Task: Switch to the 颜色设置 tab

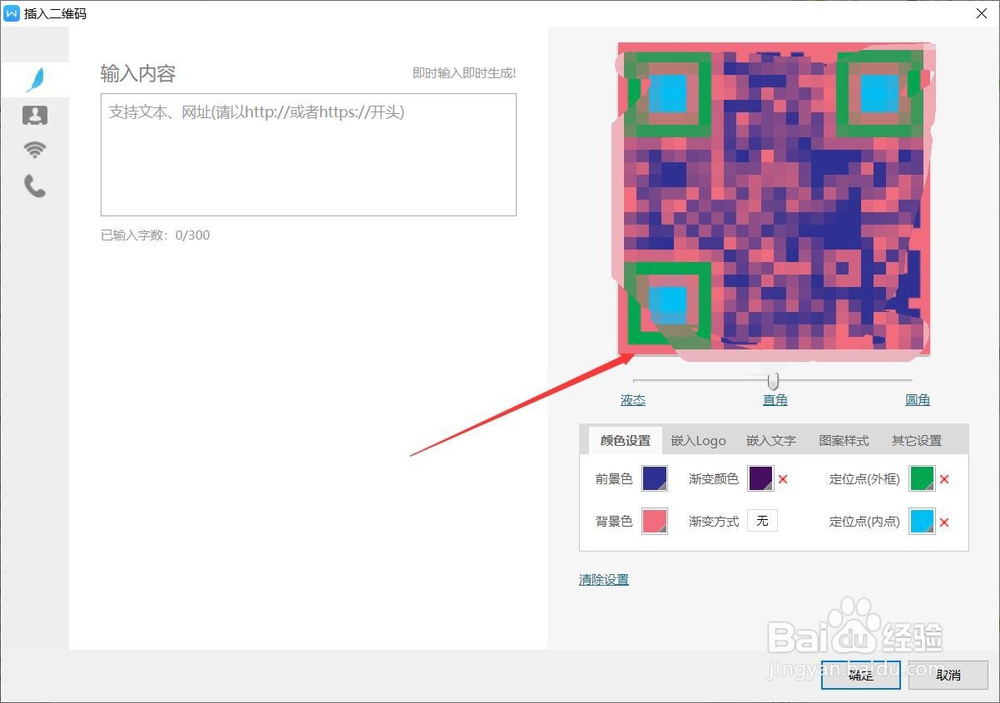Action: pyautogui.click(x=626, y=440)
